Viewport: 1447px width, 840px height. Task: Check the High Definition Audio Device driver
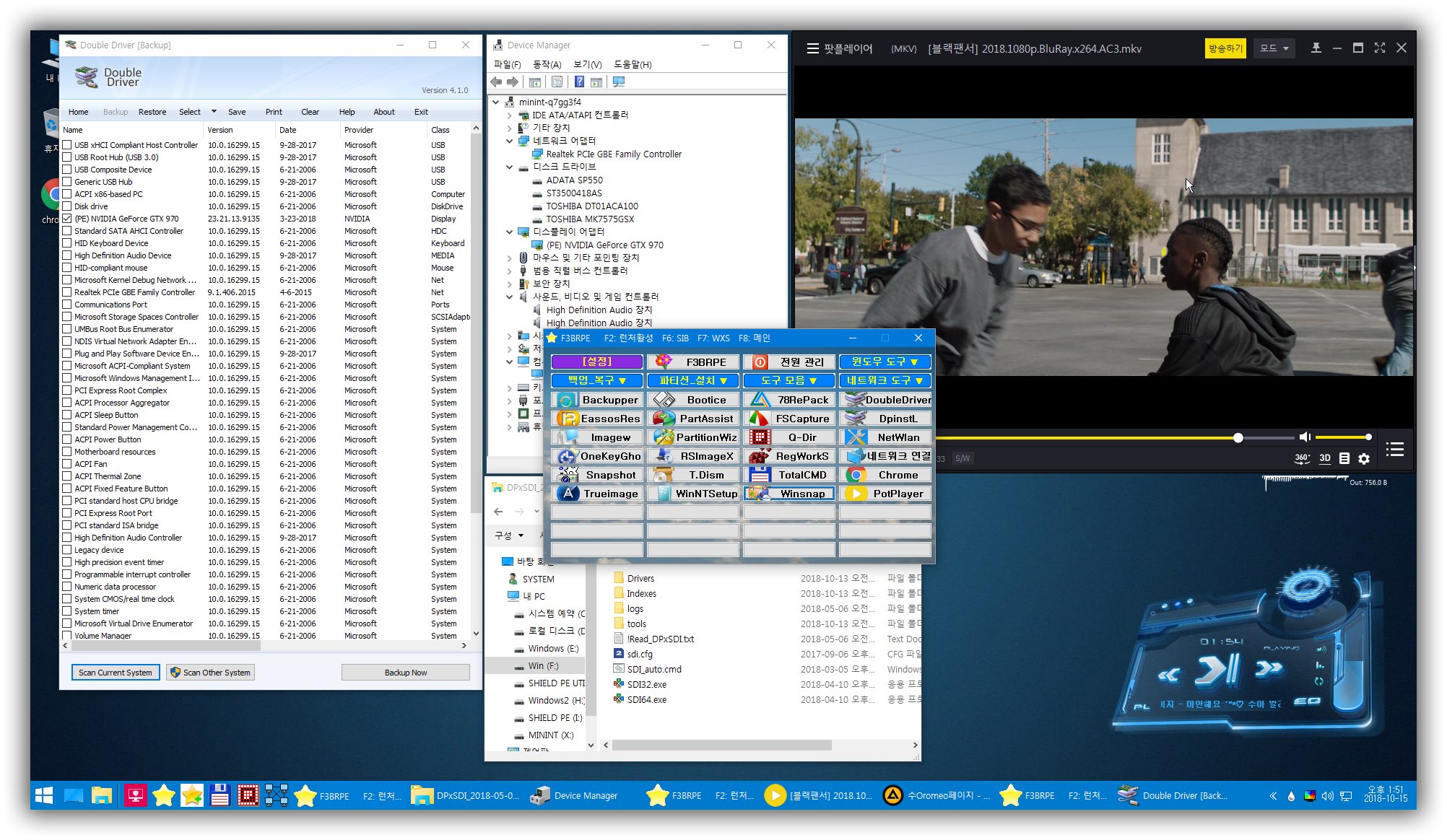(x=67, y=255)
